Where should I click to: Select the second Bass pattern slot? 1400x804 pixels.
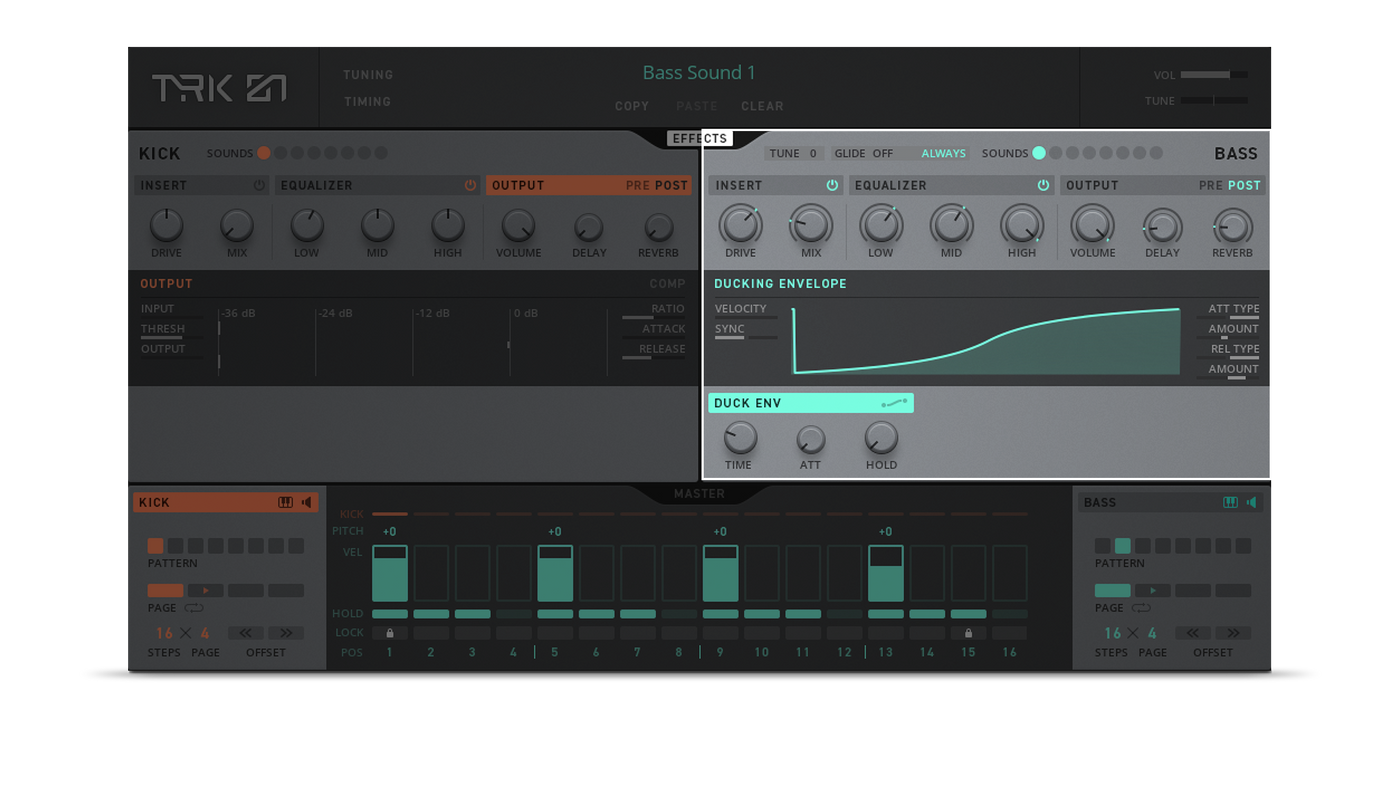tap(1123, 546)
